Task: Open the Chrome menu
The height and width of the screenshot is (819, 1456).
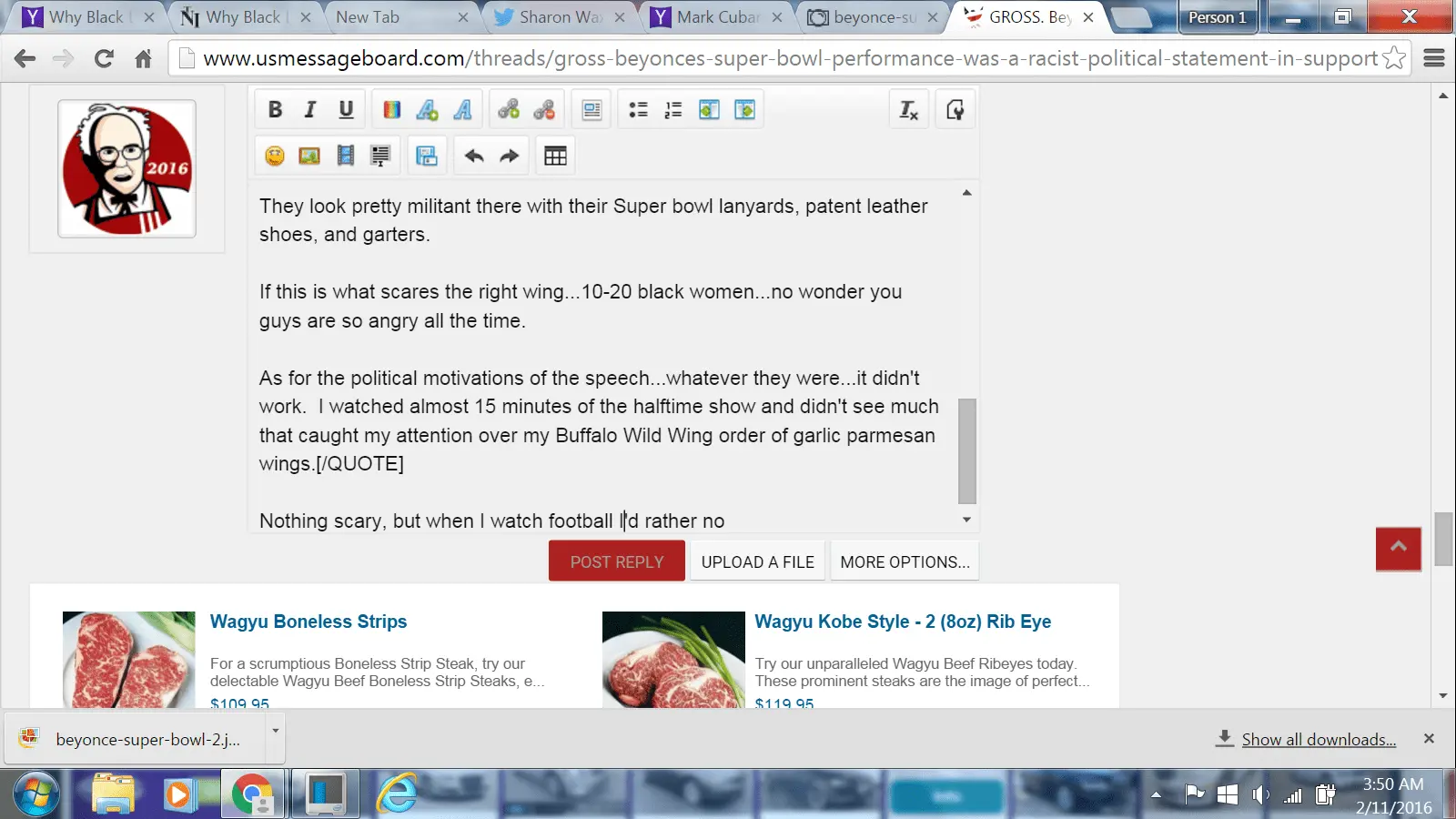Action: tap(1434, 59)
